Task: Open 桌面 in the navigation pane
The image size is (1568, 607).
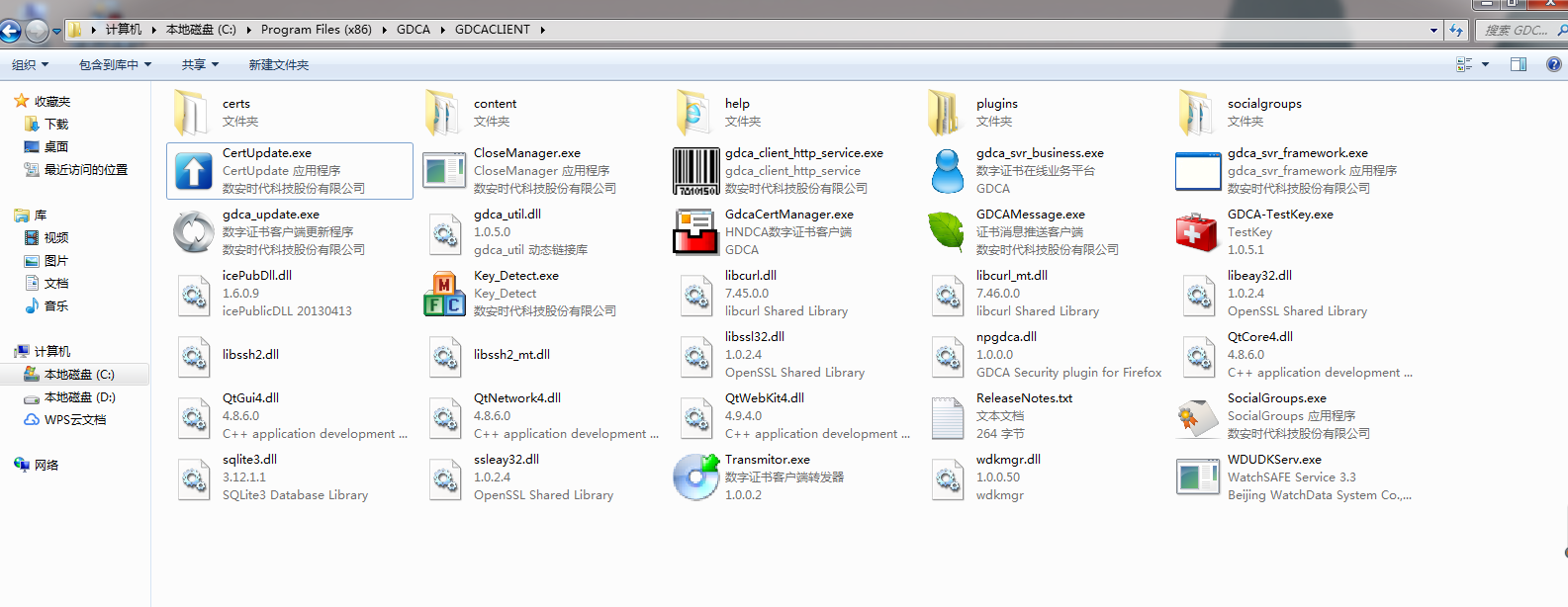Action: coord(56,146)
